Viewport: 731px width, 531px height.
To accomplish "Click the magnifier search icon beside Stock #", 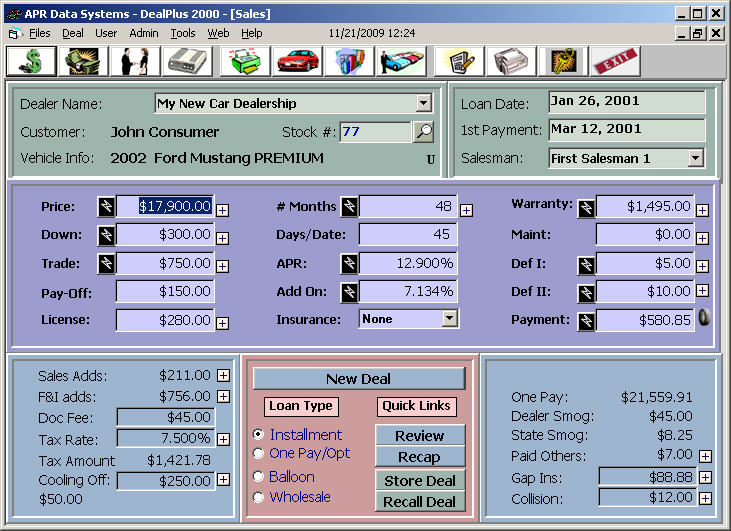I will click(x=423, y=132).
